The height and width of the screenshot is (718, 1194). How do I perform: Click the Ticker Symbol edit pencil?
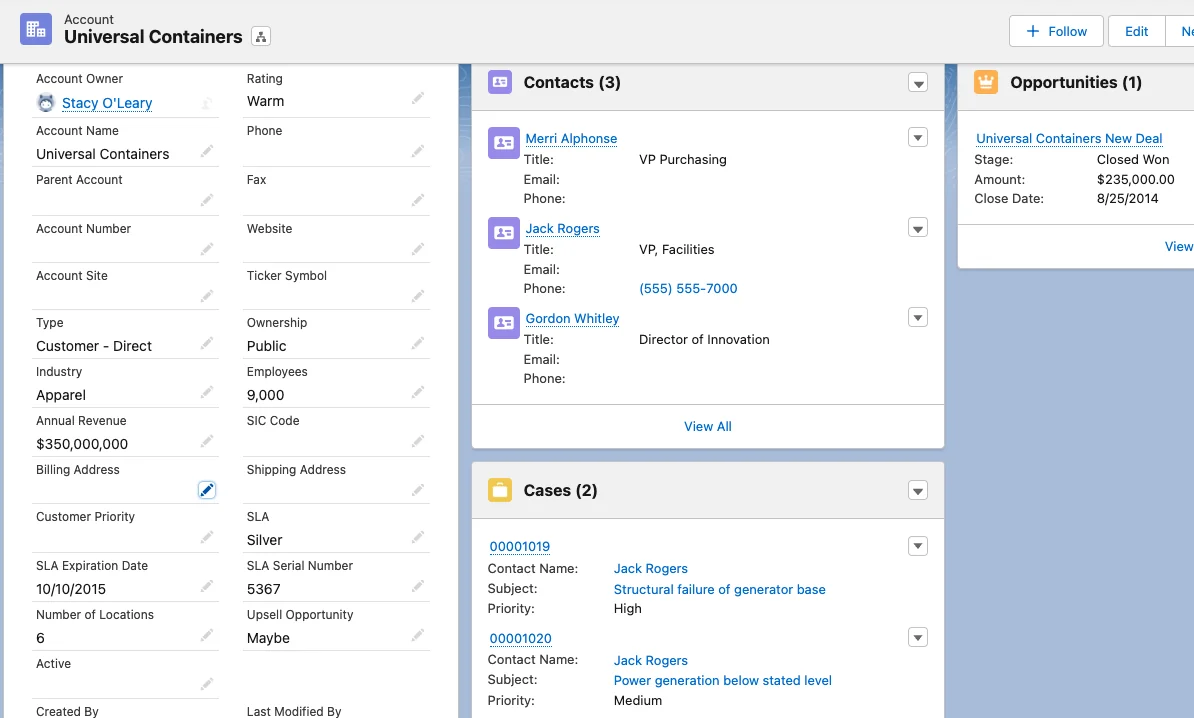417,296
